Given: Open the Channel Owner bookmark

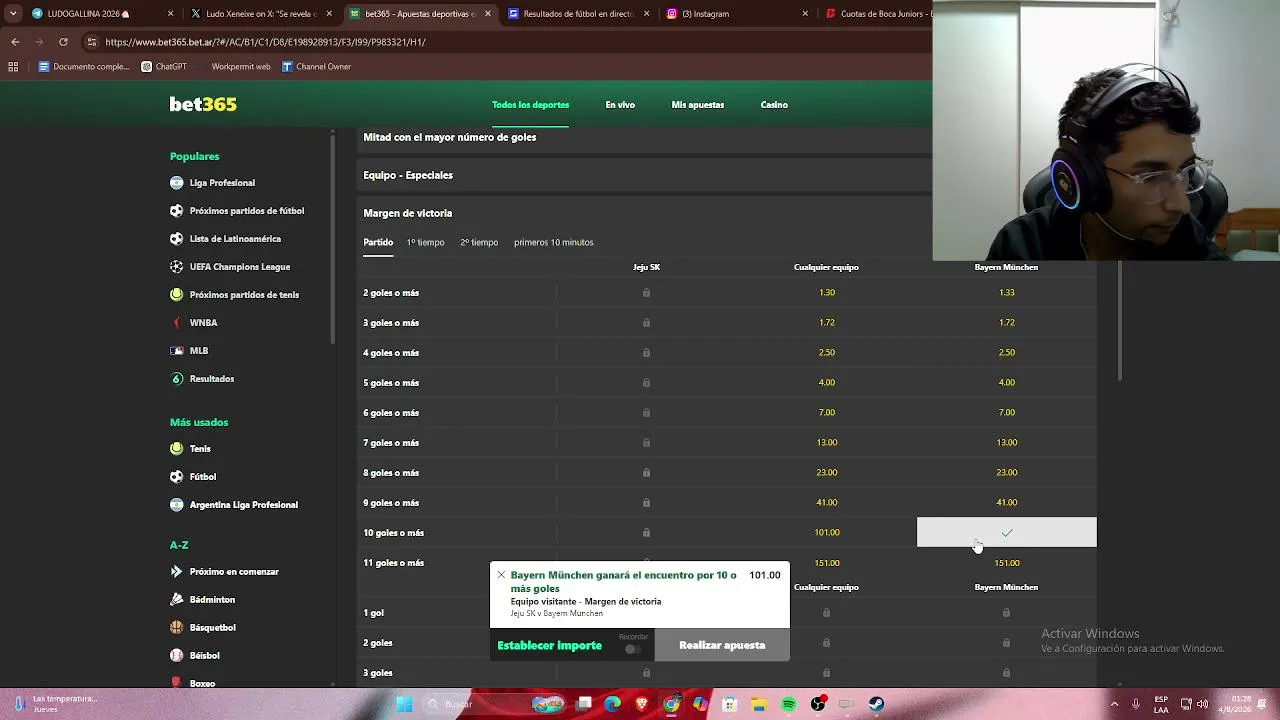Looking at the screenshot, I should tap(316, 67).
